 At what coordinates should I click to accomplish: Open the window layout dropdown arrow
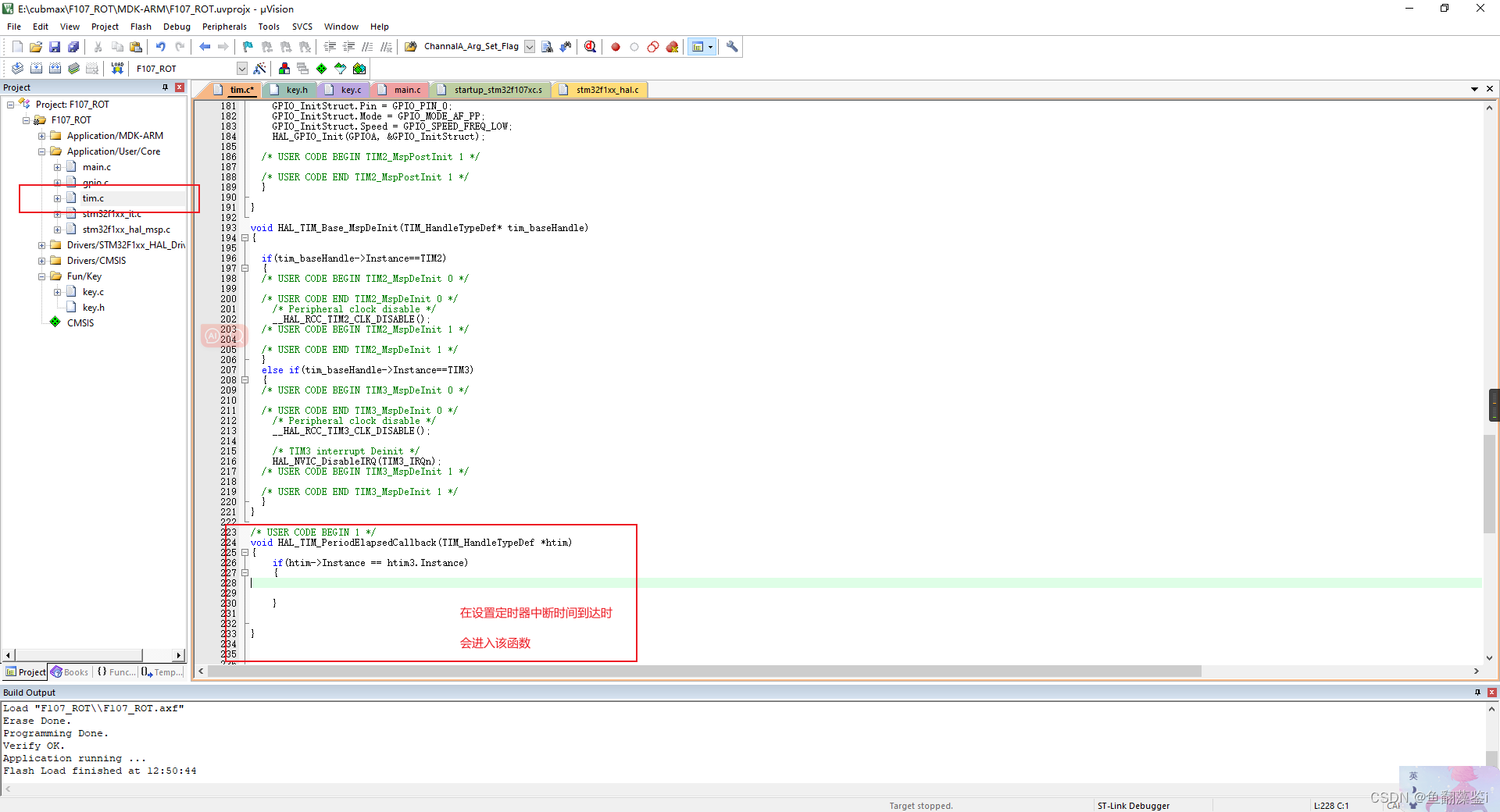[710, 47]
